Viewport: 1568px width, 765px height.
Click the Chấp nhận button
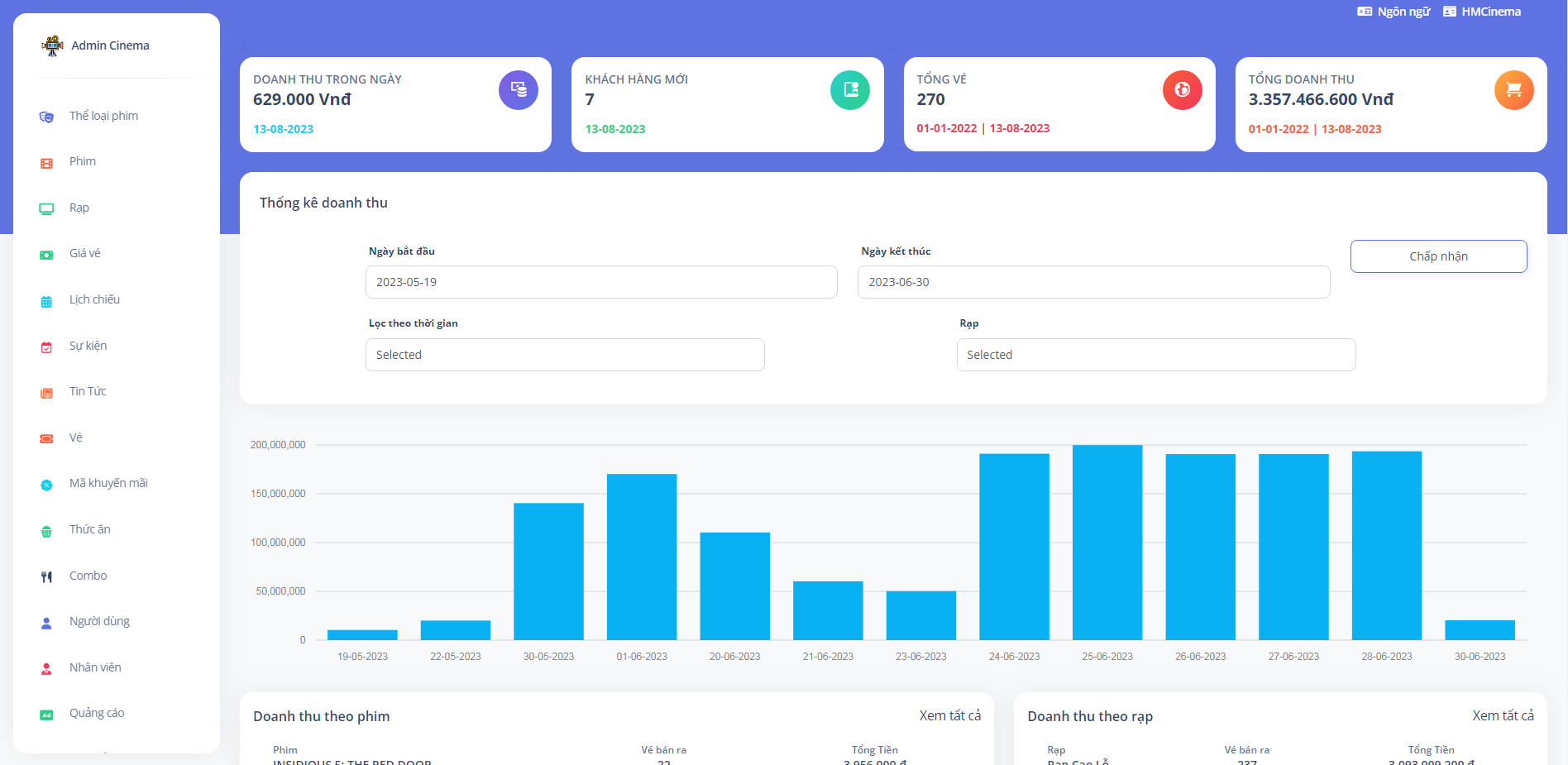point(1439,256)
